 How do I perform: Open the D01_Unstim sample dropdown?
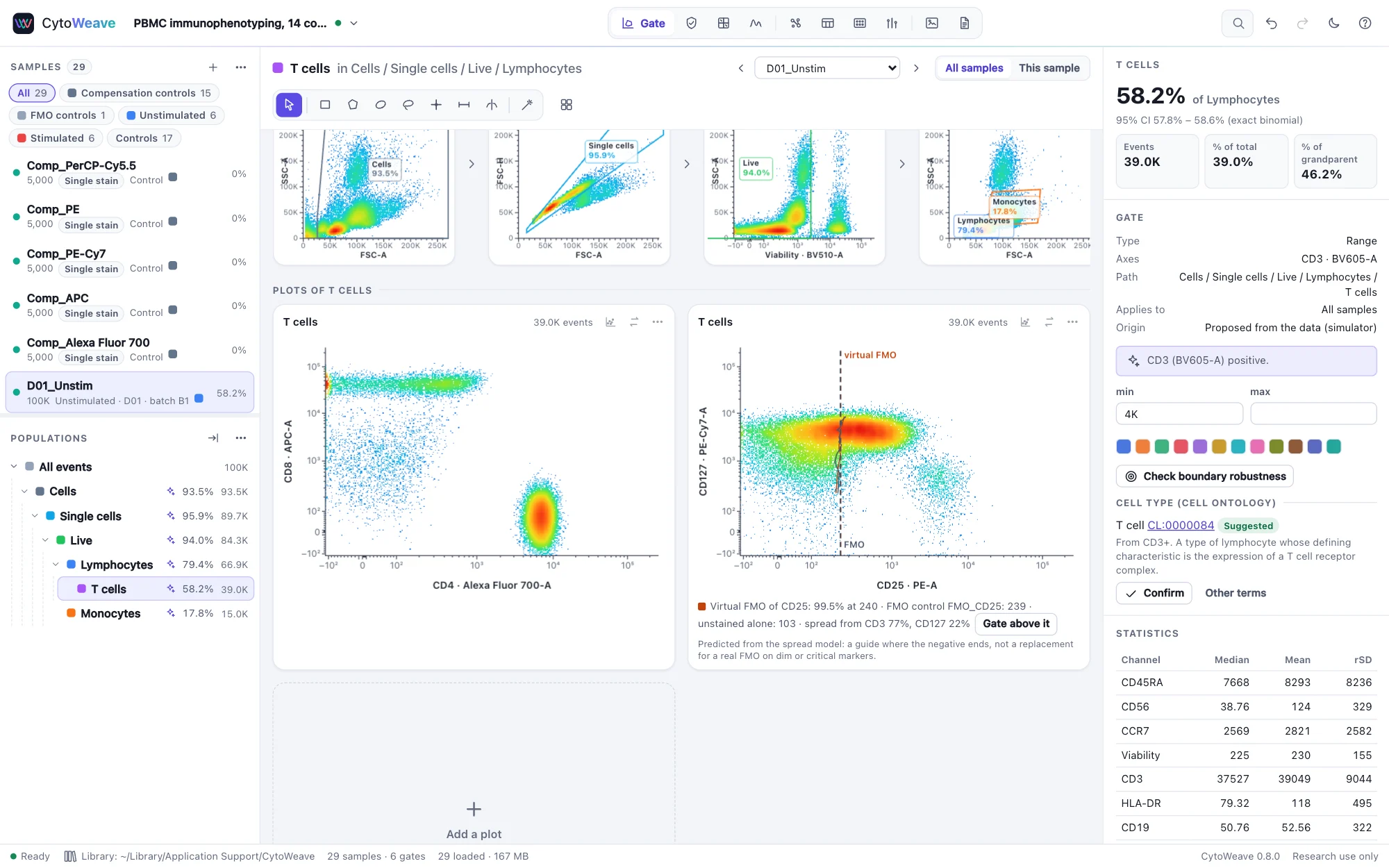coord(827,68)
